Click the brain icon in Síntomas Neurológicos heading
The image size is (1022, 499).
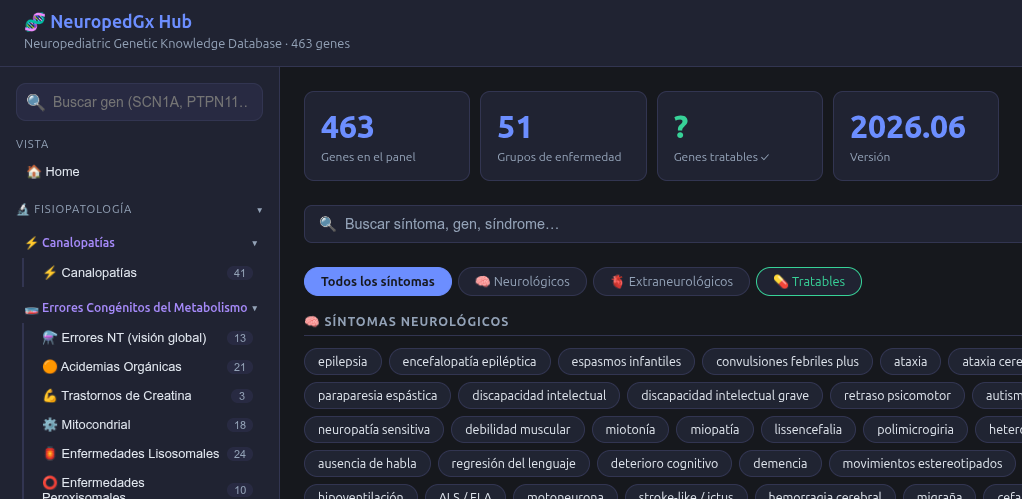pos(312,322)
